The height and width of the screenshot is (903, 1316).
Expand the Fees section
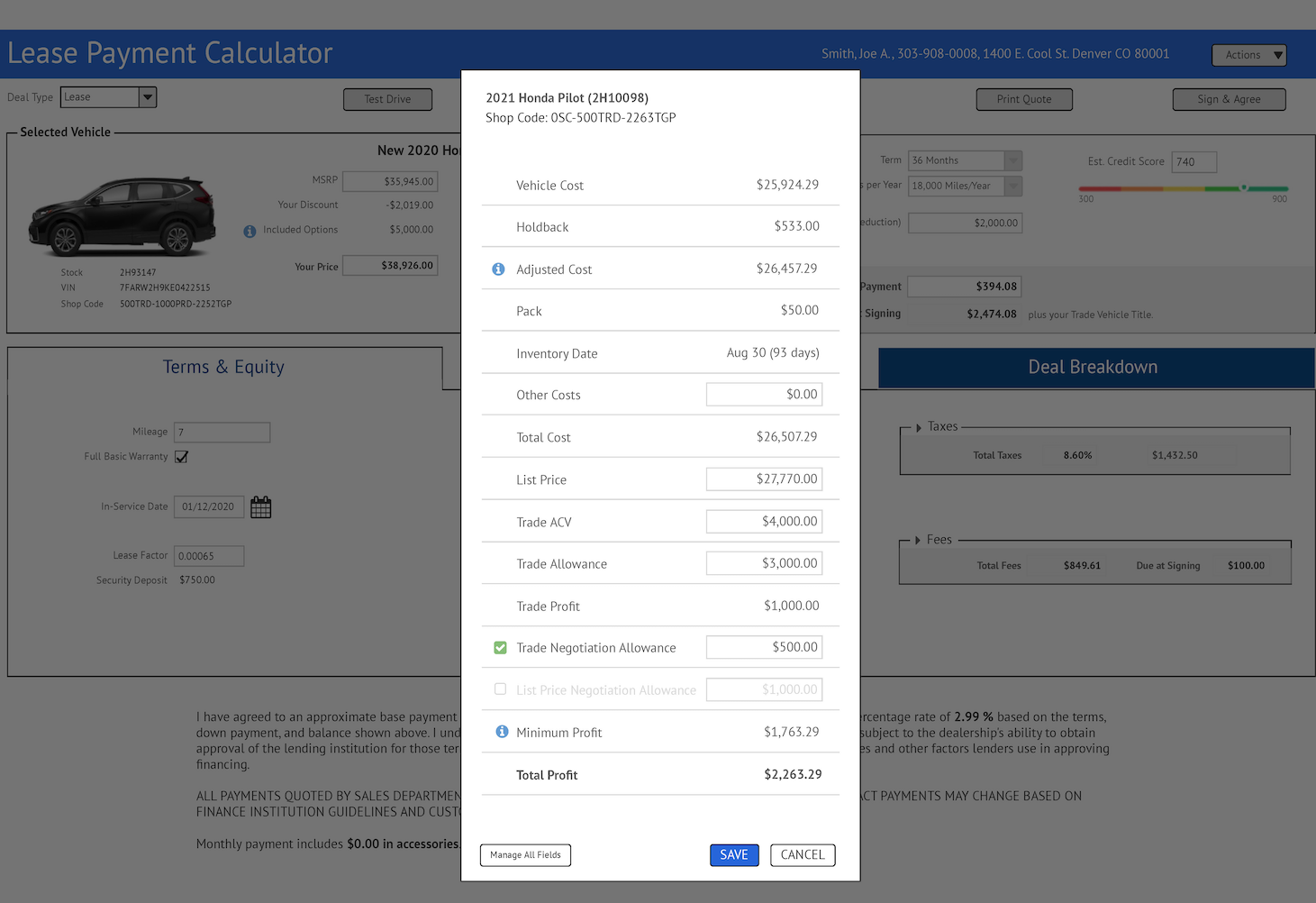click(918, 540)
